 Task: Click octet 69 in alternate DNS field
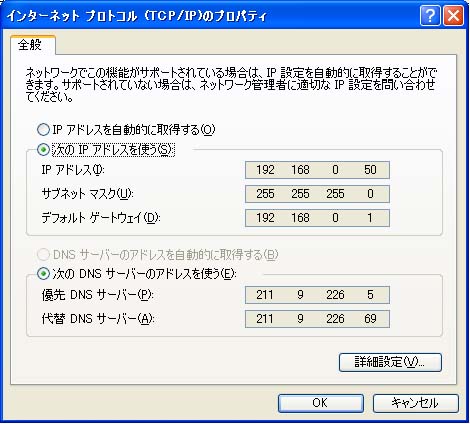pyautogui.click(x=370, y=319)
